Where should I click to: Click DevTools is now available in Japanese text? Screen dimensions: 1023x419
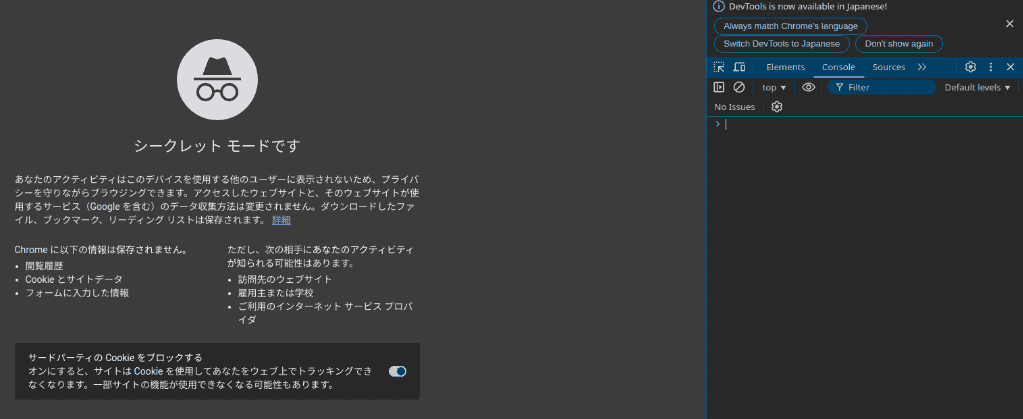point(808,7)
